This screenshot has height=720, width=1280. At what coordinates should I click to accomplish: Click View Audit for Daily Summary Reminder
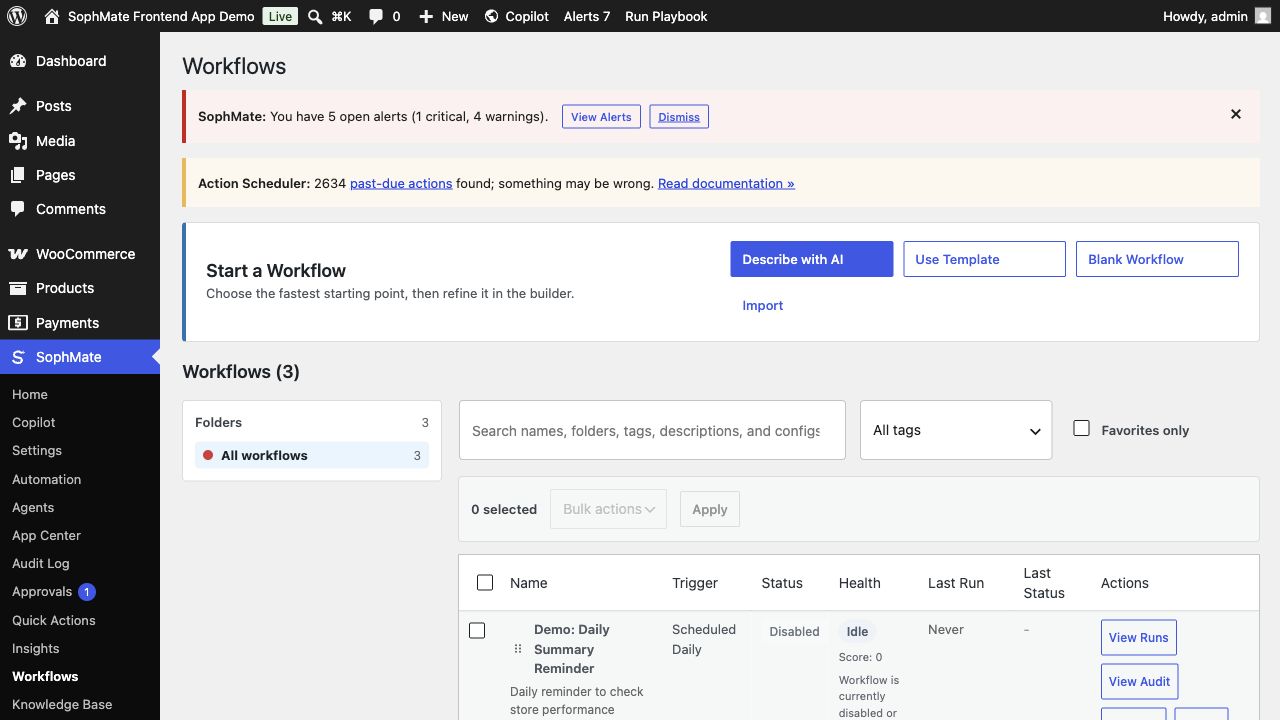(x=1139, y=681)
